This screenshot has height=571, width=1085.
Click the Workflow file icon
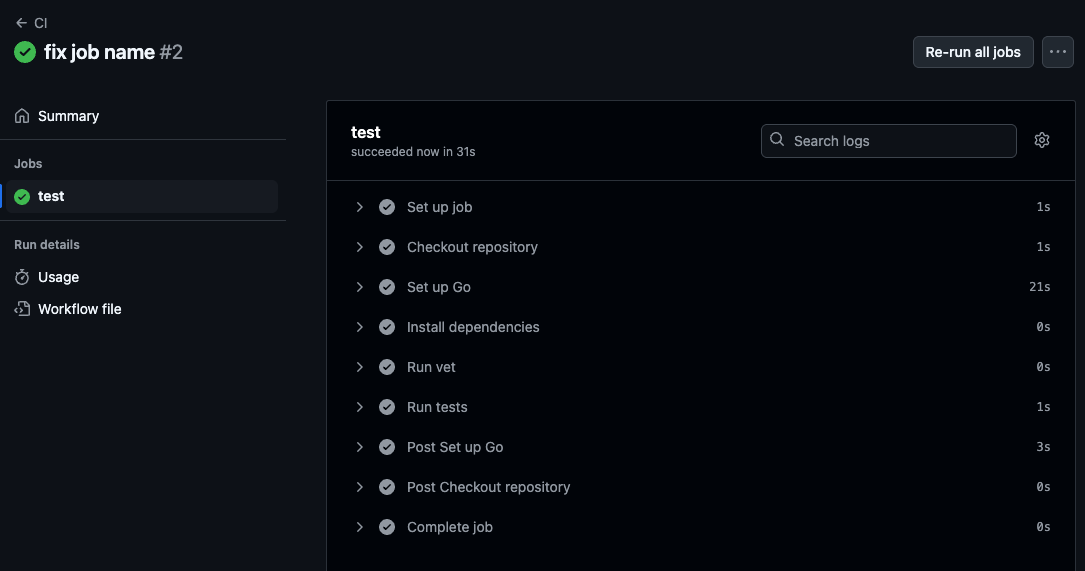tap(22, 309)
